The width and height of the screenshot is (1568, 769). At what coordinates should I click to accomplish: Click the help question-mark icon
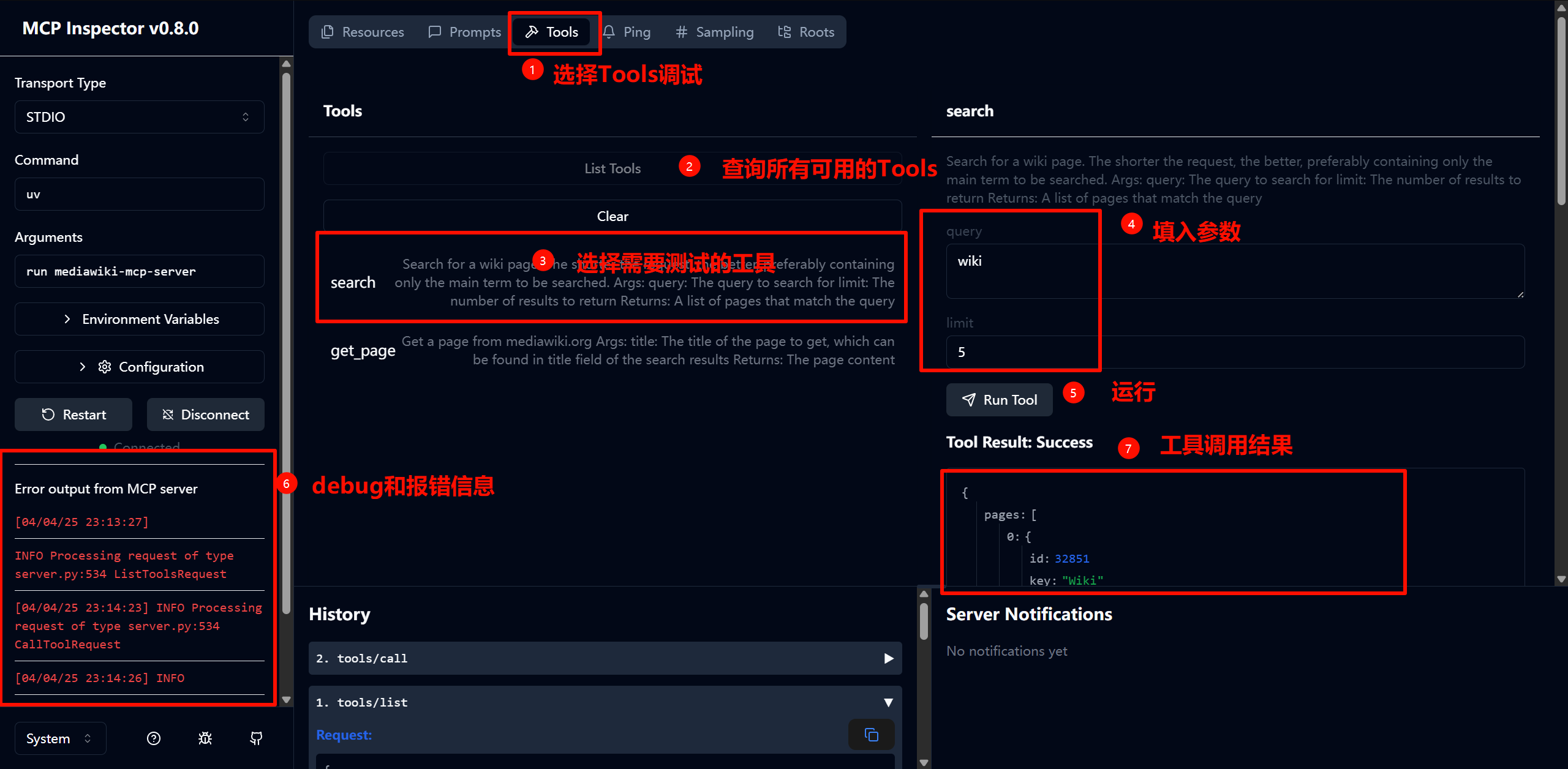pyautogui.click(x=154, y=738)
